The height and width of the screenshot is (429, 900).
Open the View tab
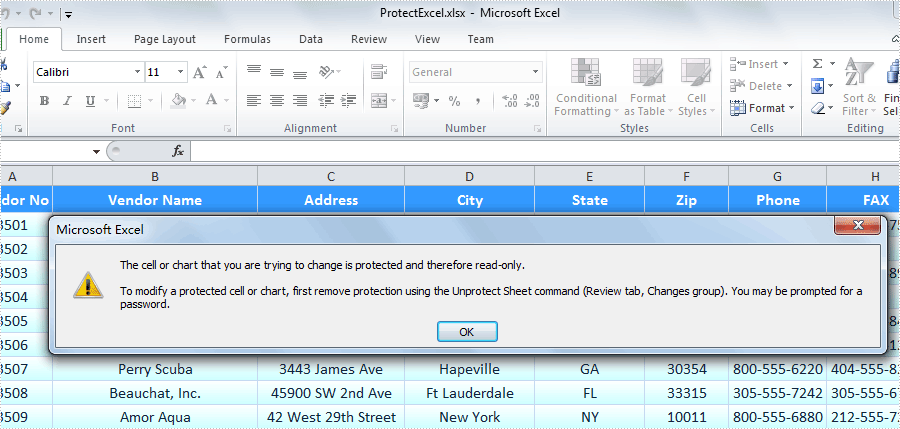[x=427, y=40]
